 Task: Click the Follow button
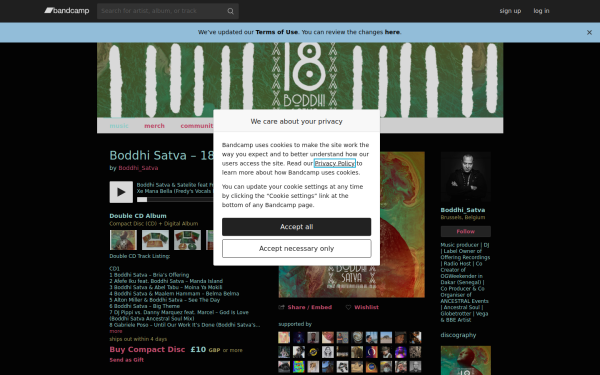coord(466,232)
